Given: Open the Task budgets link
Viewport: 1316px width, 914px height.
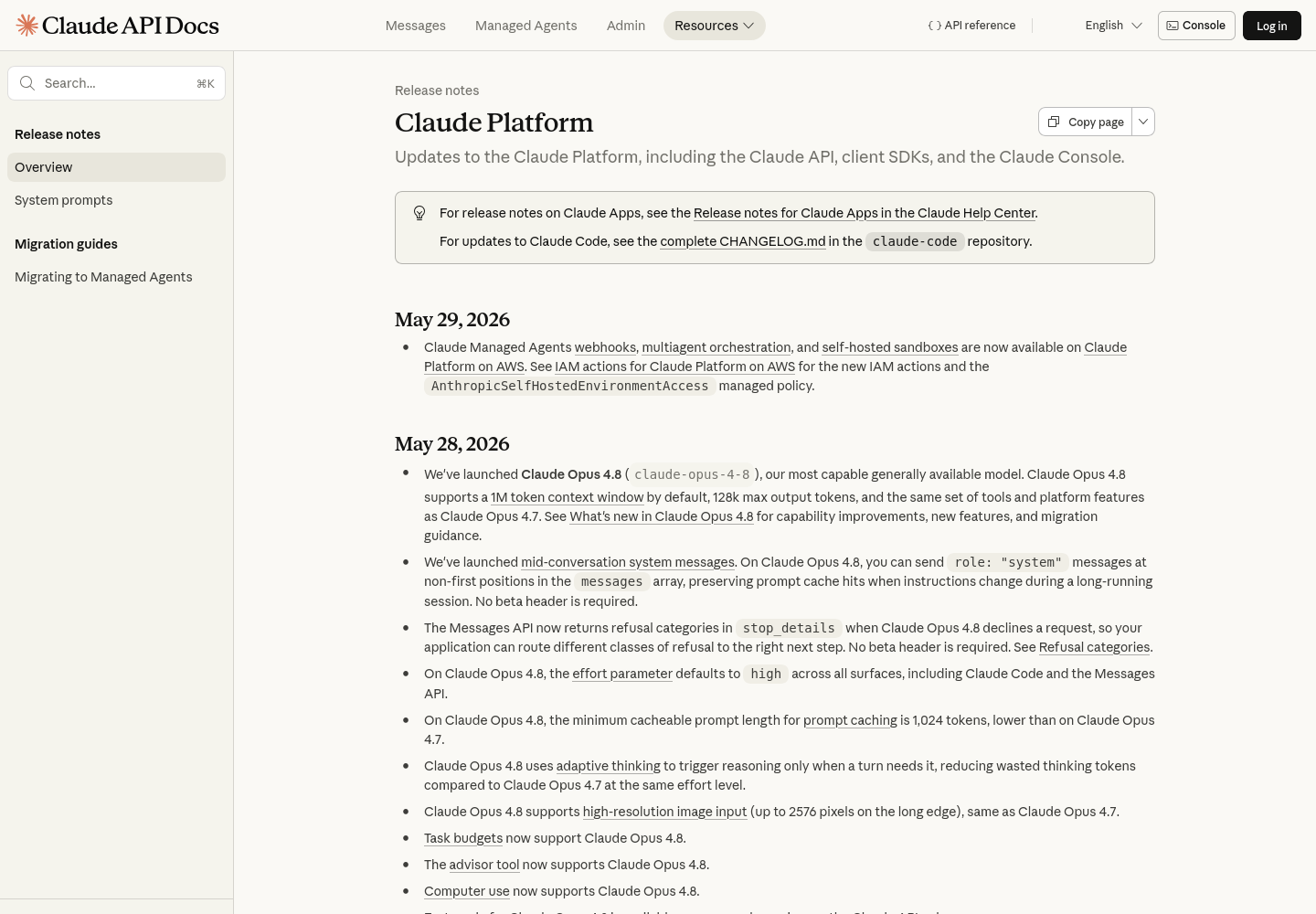Looking at the screenshot, I should tap(463, 838).
